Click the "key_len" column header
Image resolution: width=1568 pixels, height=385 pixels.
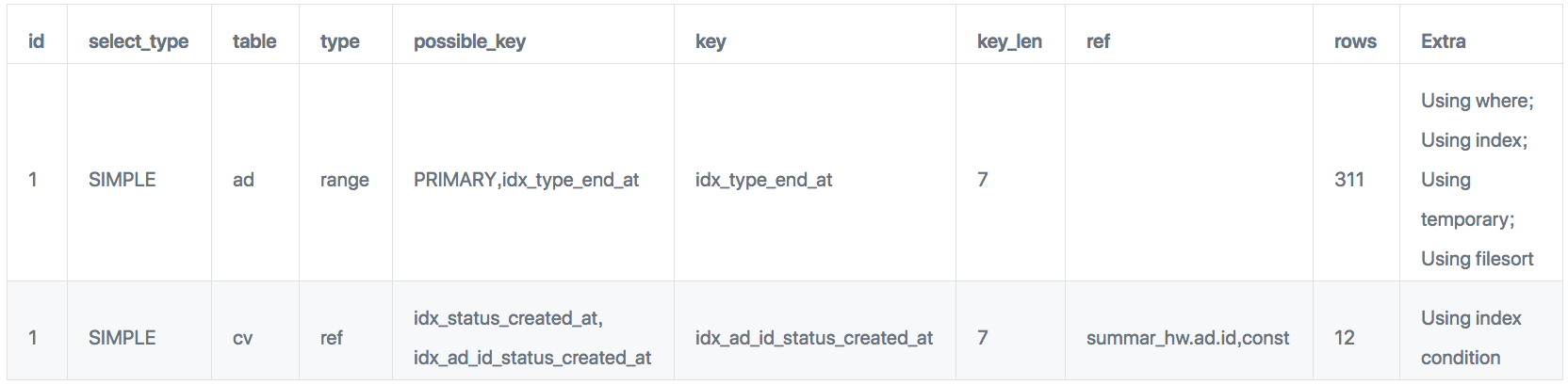(1009, 41)
